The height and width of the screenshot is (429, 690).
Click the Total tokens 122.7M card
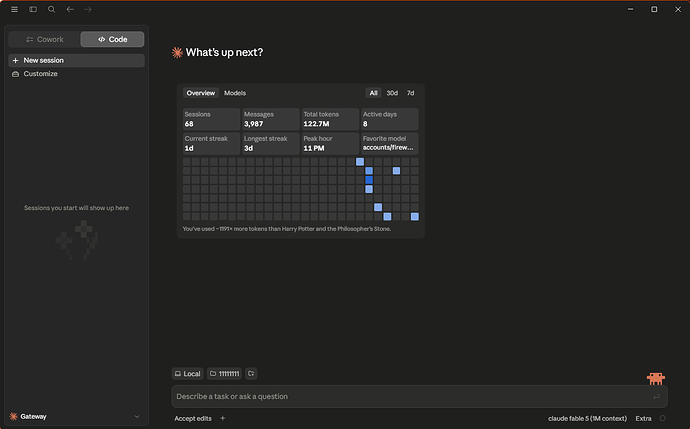coord(330,119)
